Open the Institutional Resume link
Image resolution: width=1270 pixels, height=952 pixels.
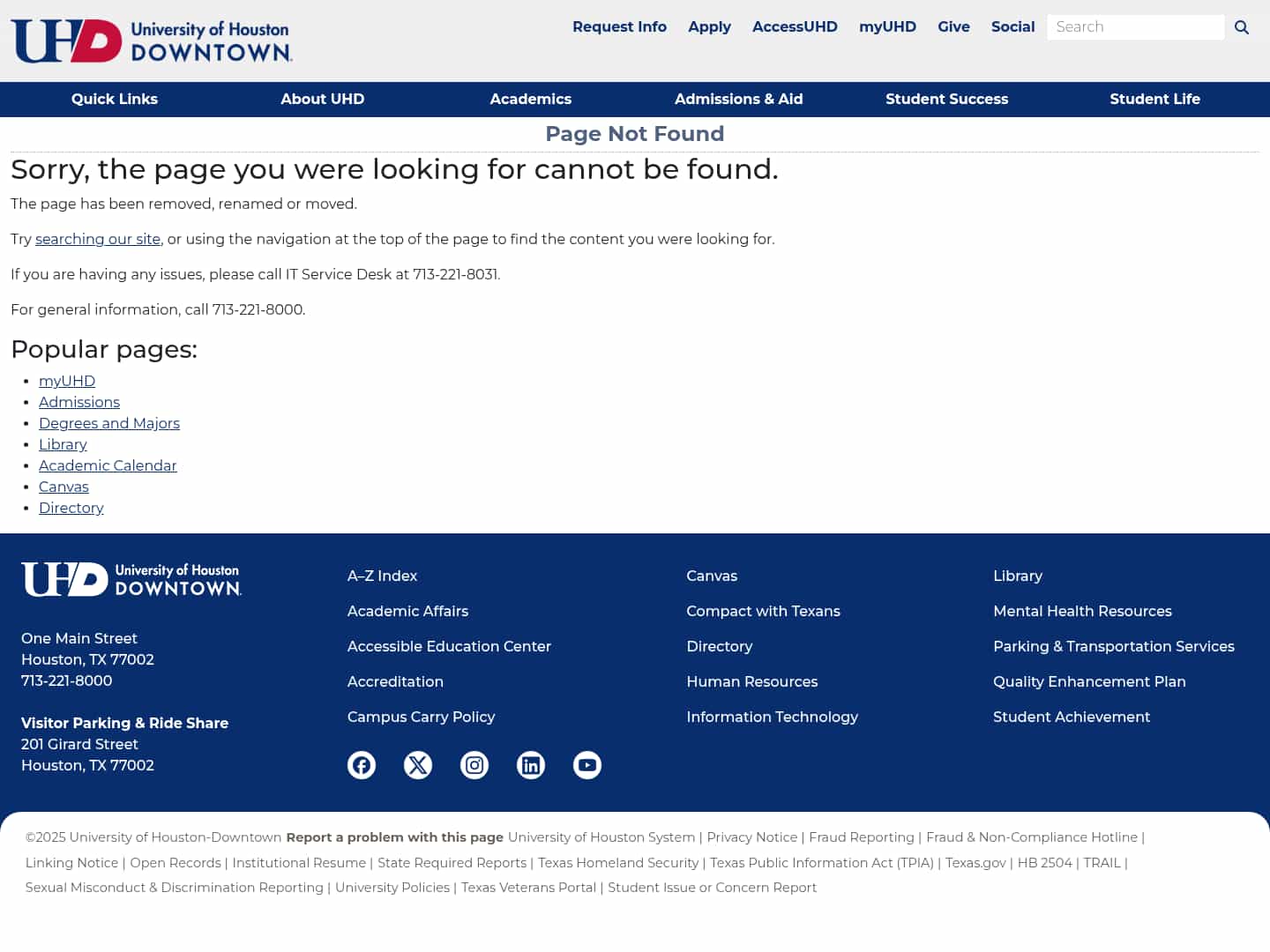pyautogui.click(x=299, y=863)
